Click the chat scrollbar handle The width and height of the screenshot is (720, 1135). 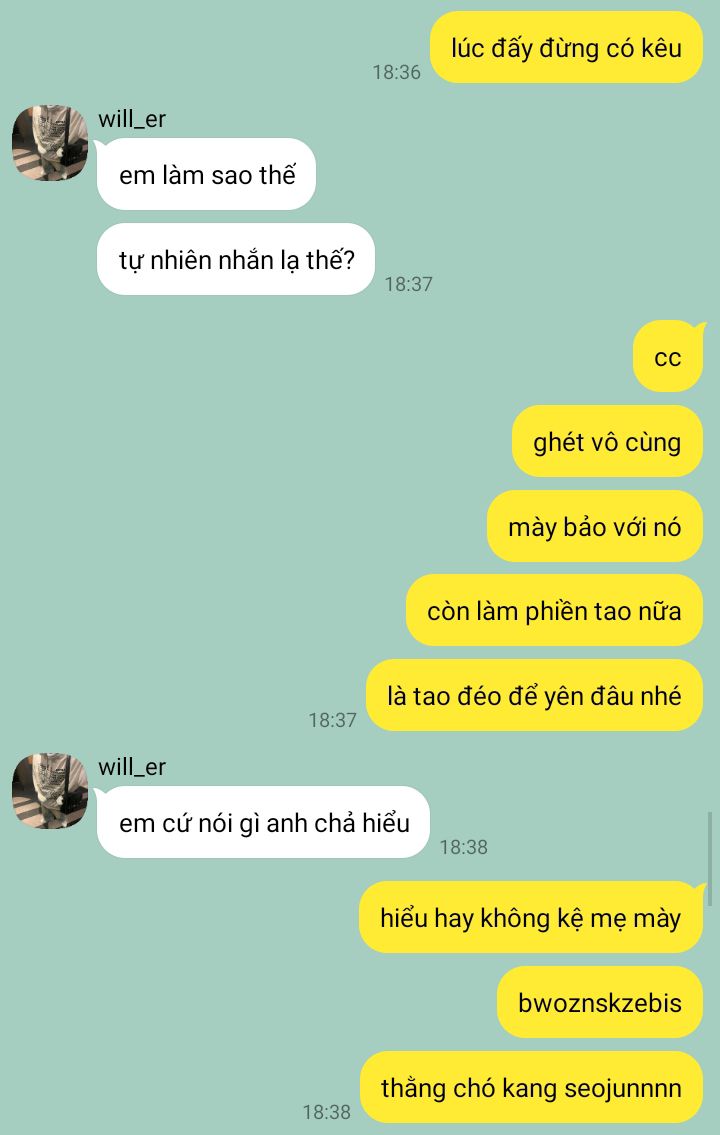click(x=710, y=858)
